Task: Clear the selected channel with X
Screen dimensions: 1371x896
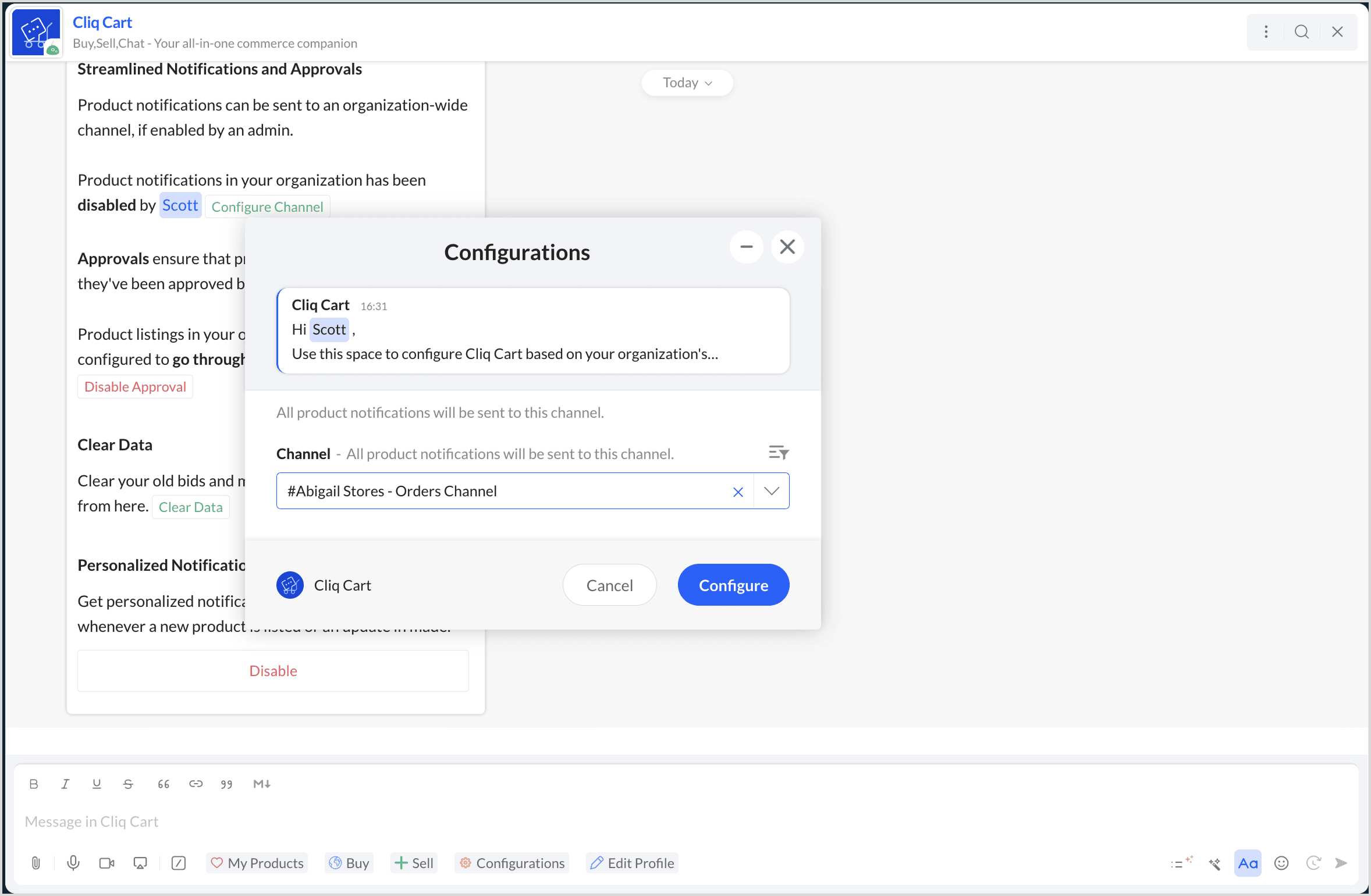Action: (738, 492)
